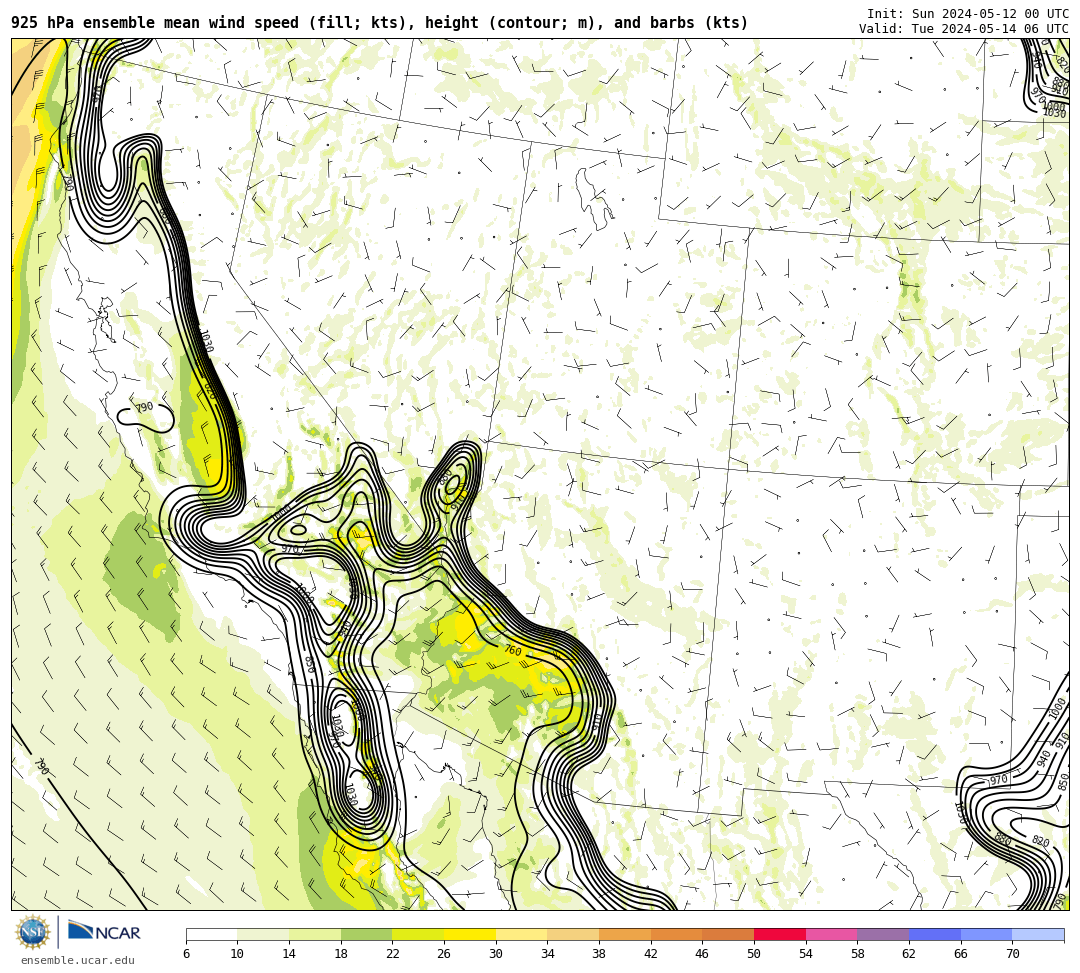1080x973 pixels.
Task: Click the colorbar tick label 14
Action: point(289,954)
